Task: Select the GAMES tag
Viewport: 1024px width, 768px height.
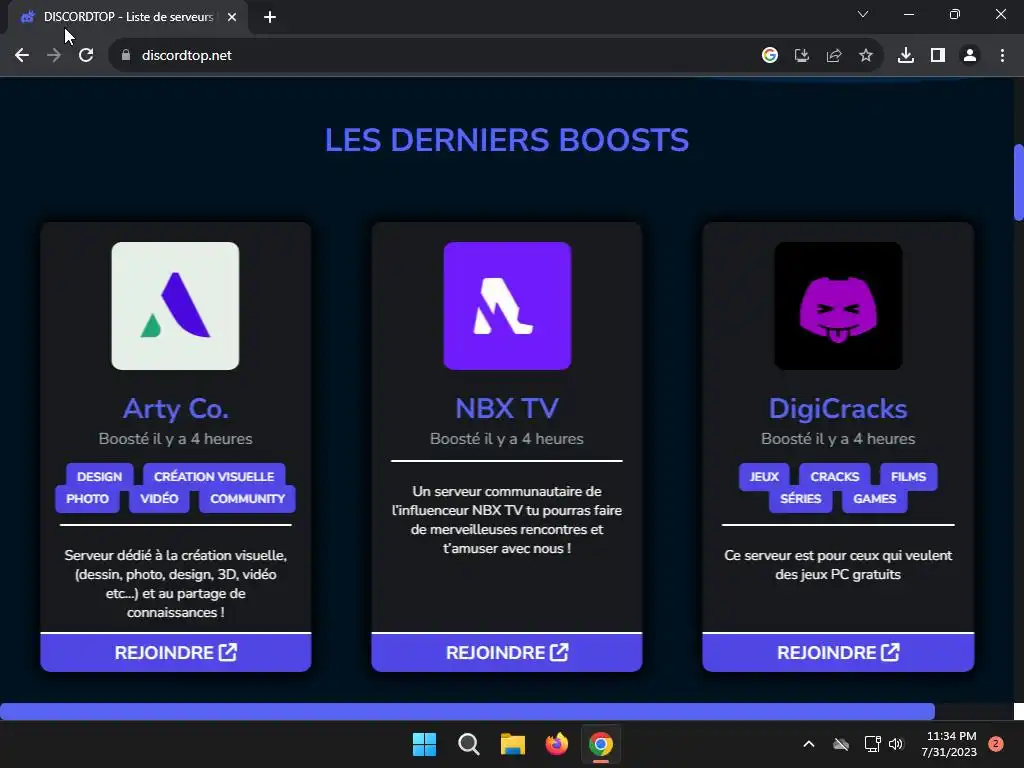Action: tap(874, 499)
